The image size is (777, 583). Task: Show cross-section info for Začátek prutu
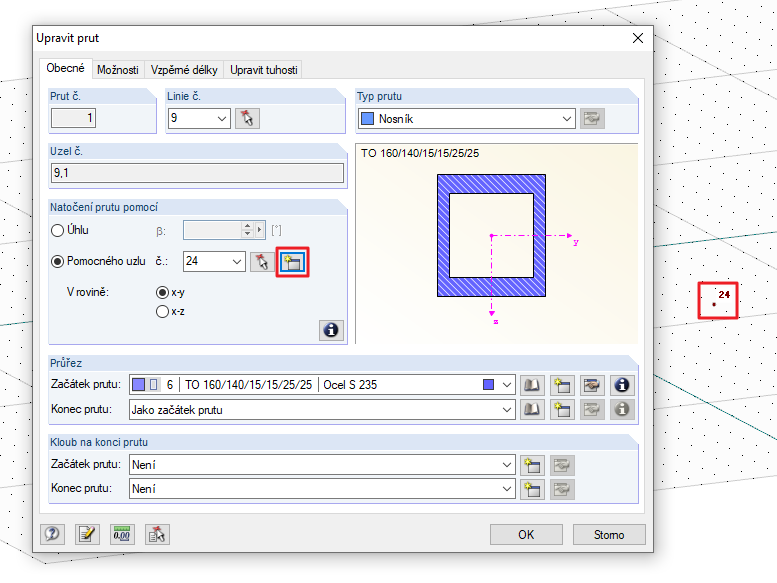coord(622,385)
